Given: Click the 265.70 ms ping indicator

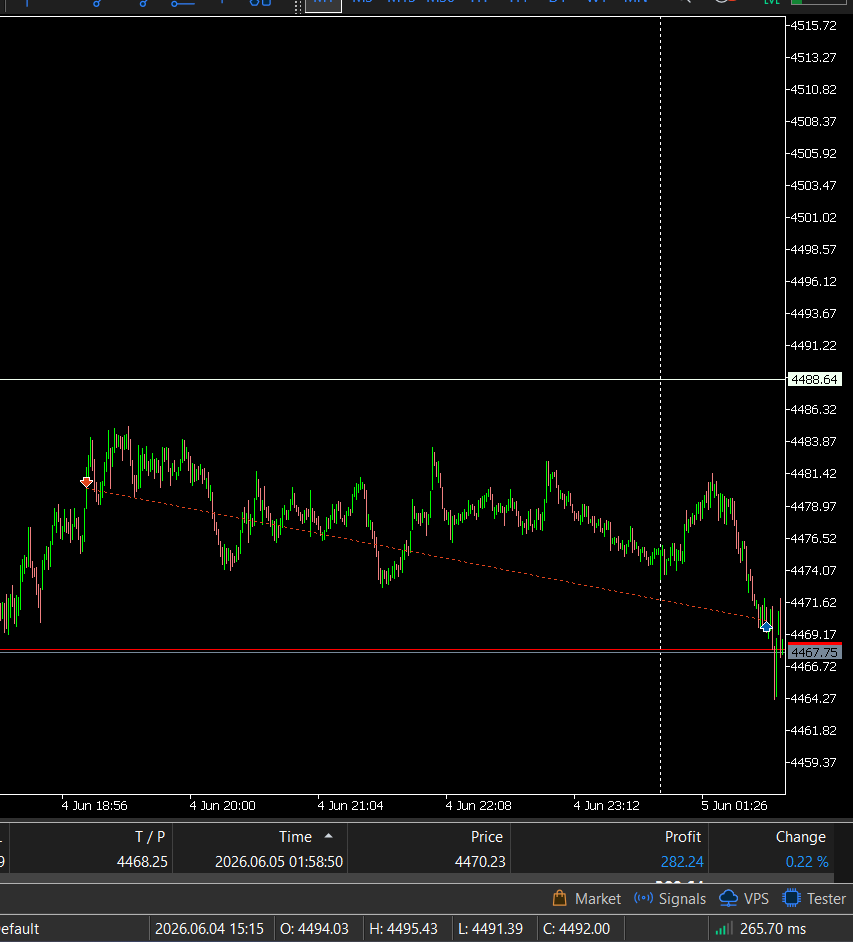Looking at the screenshot, I should pos(773,929).
